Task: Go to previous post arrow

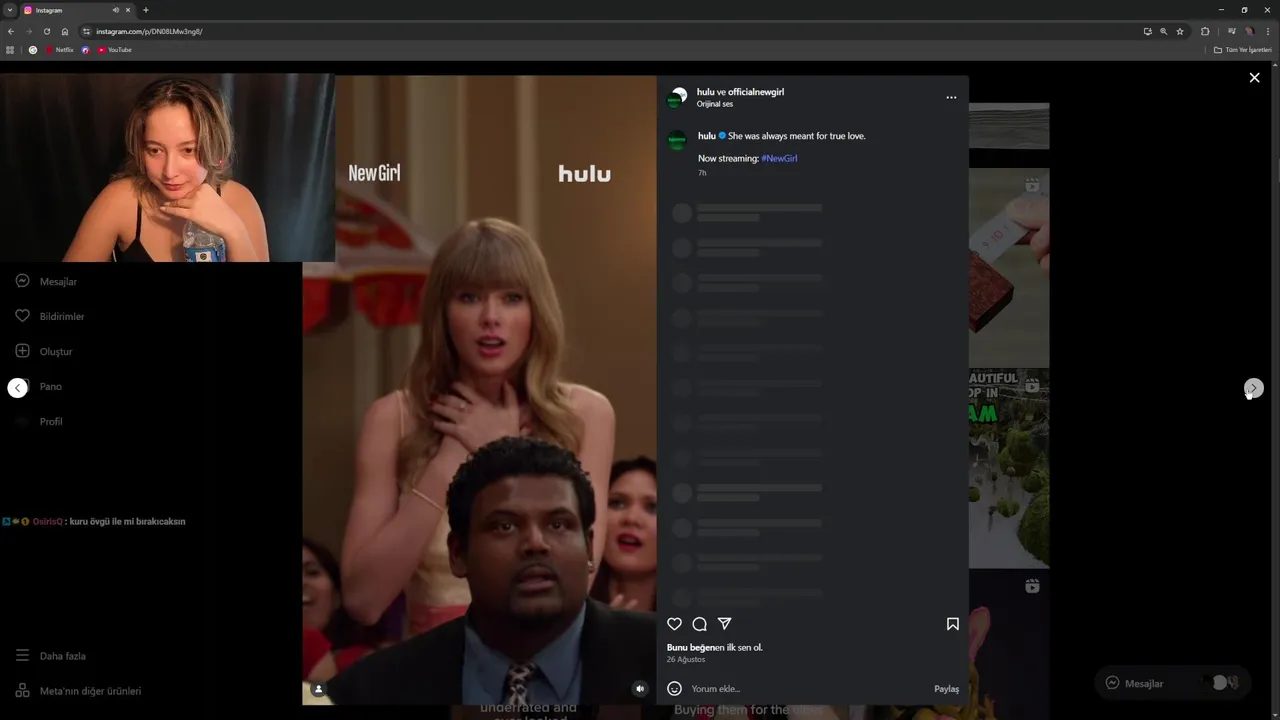Action: coord(18,388)
